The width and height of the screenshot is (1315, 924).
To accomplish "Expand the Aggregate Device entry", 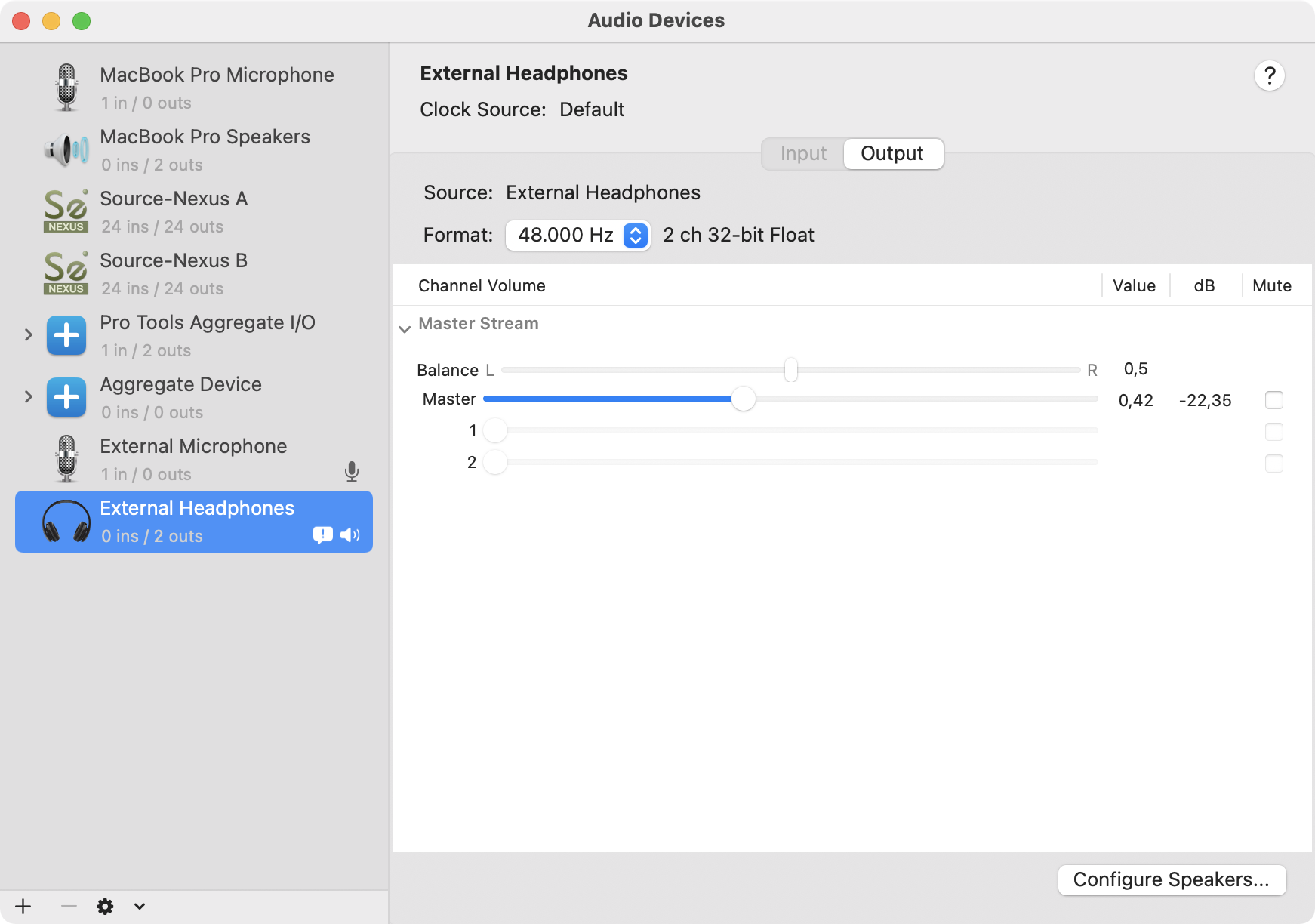I will 29,396.
